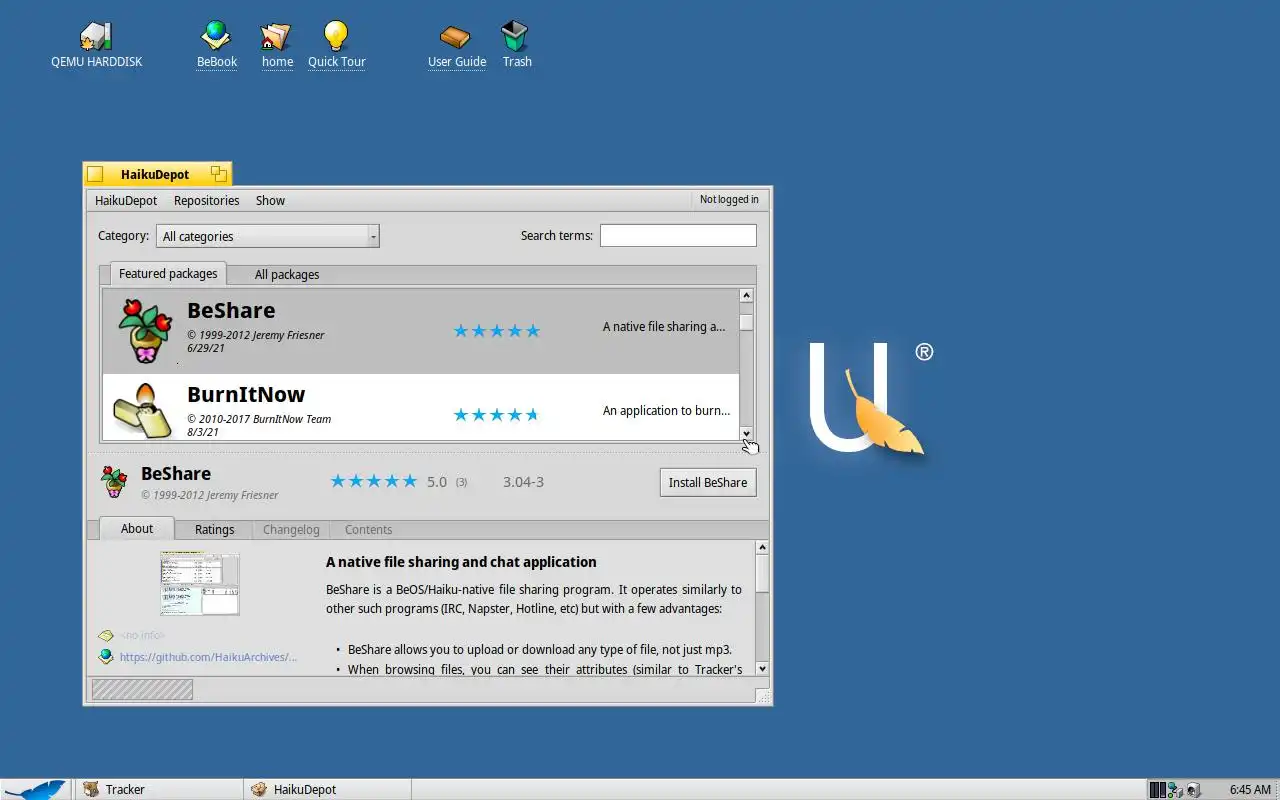Click the no-info email icon in About tab

click(x=106, y=635)
